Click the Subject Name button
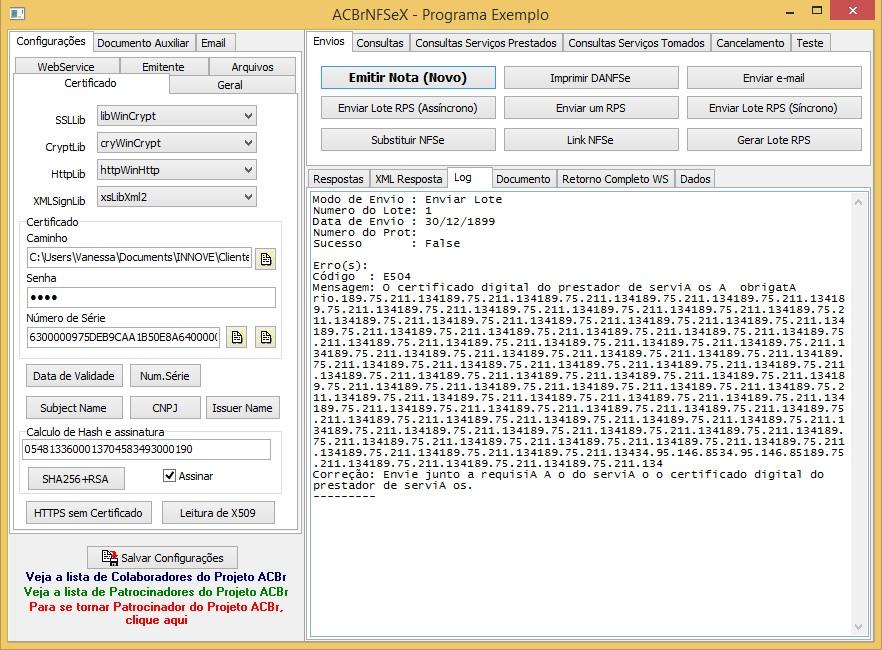Viewport: 882px width, 650px height. pyautogui.click(x=74, y=408)
